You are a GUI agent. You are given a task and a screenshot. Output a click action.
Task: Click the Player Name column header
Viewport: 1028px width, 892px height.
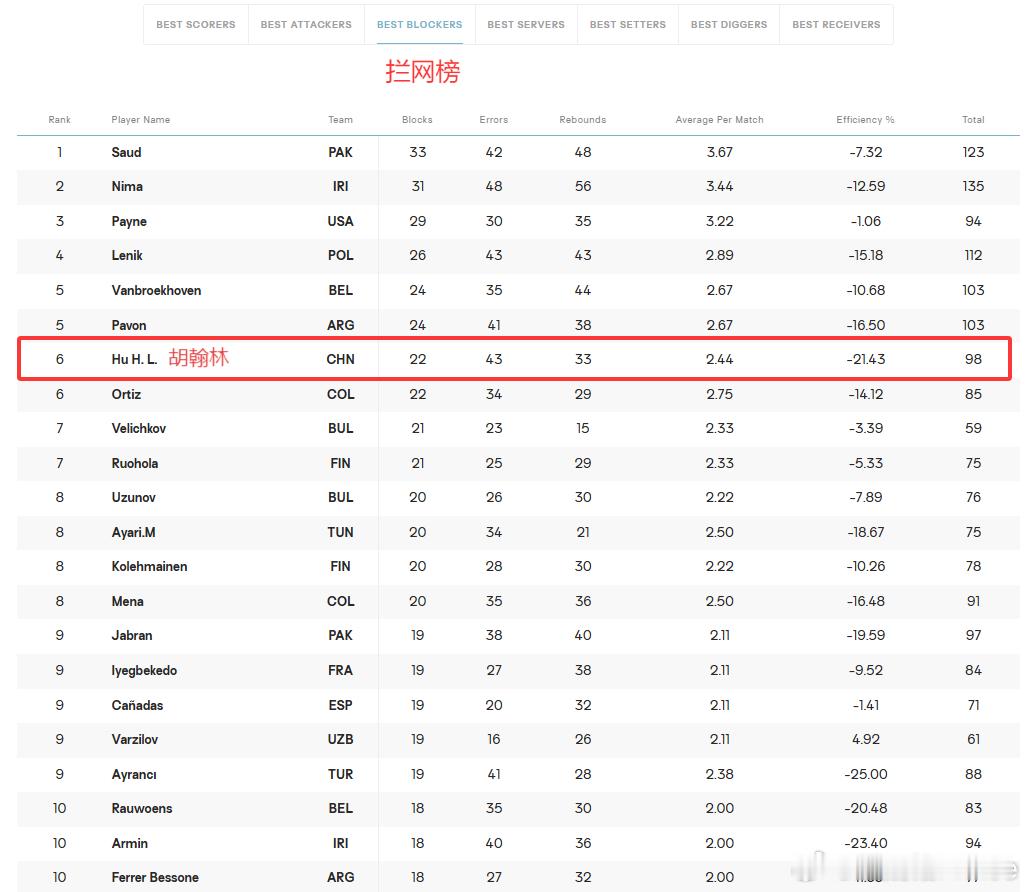[x=140, y=120]
